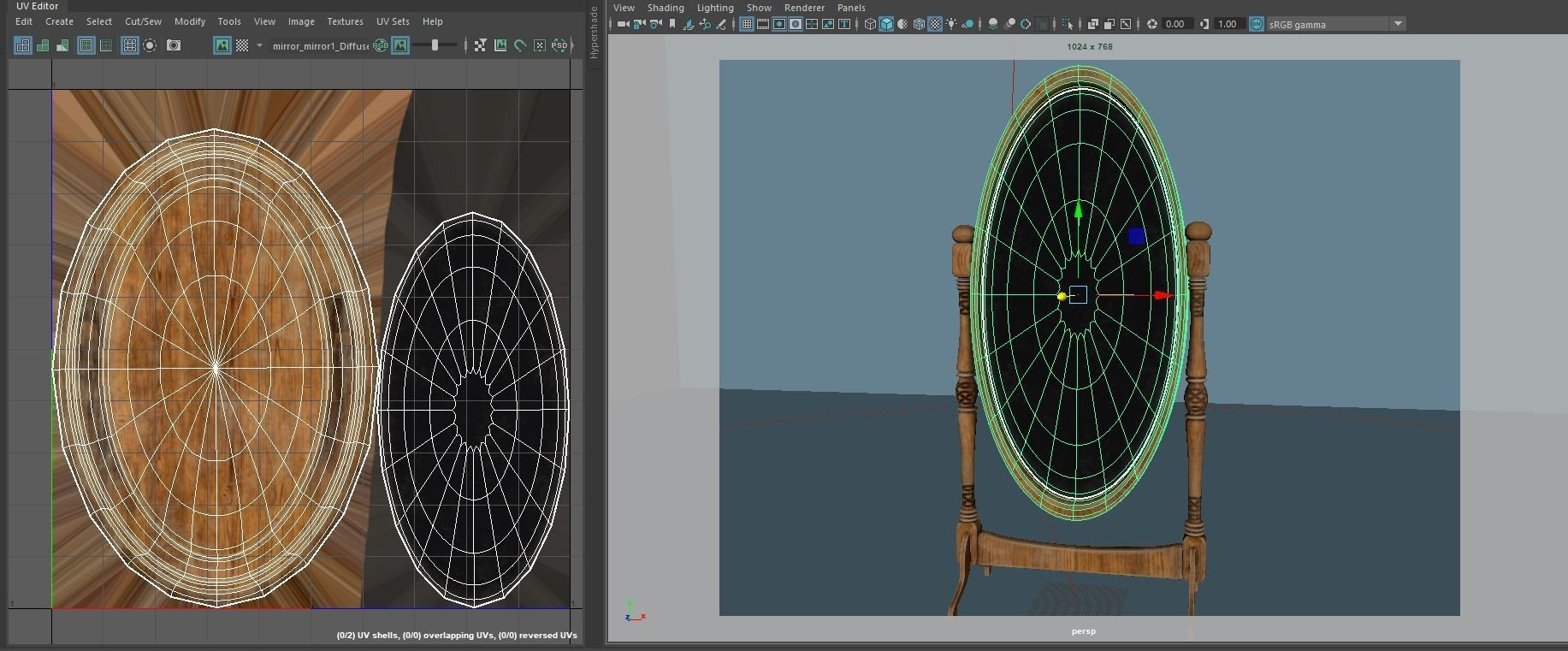
Task: Toggle texture borders display icon
Action: coord(86,45)
